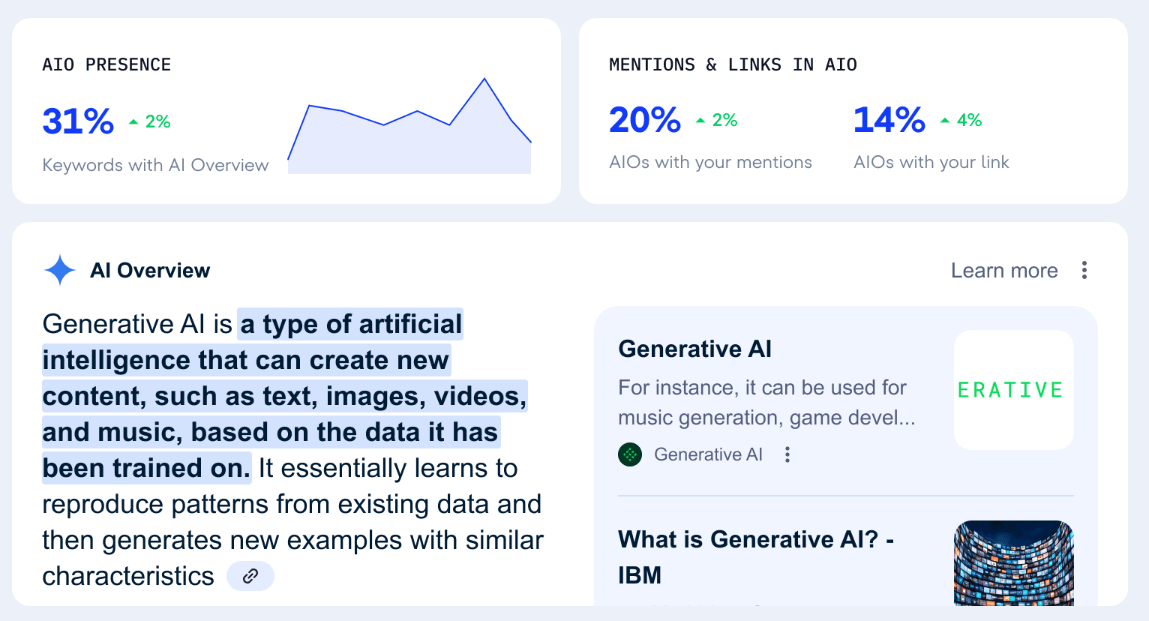
Task: Click the highlighted generative AI definition text
Action: 285,396
